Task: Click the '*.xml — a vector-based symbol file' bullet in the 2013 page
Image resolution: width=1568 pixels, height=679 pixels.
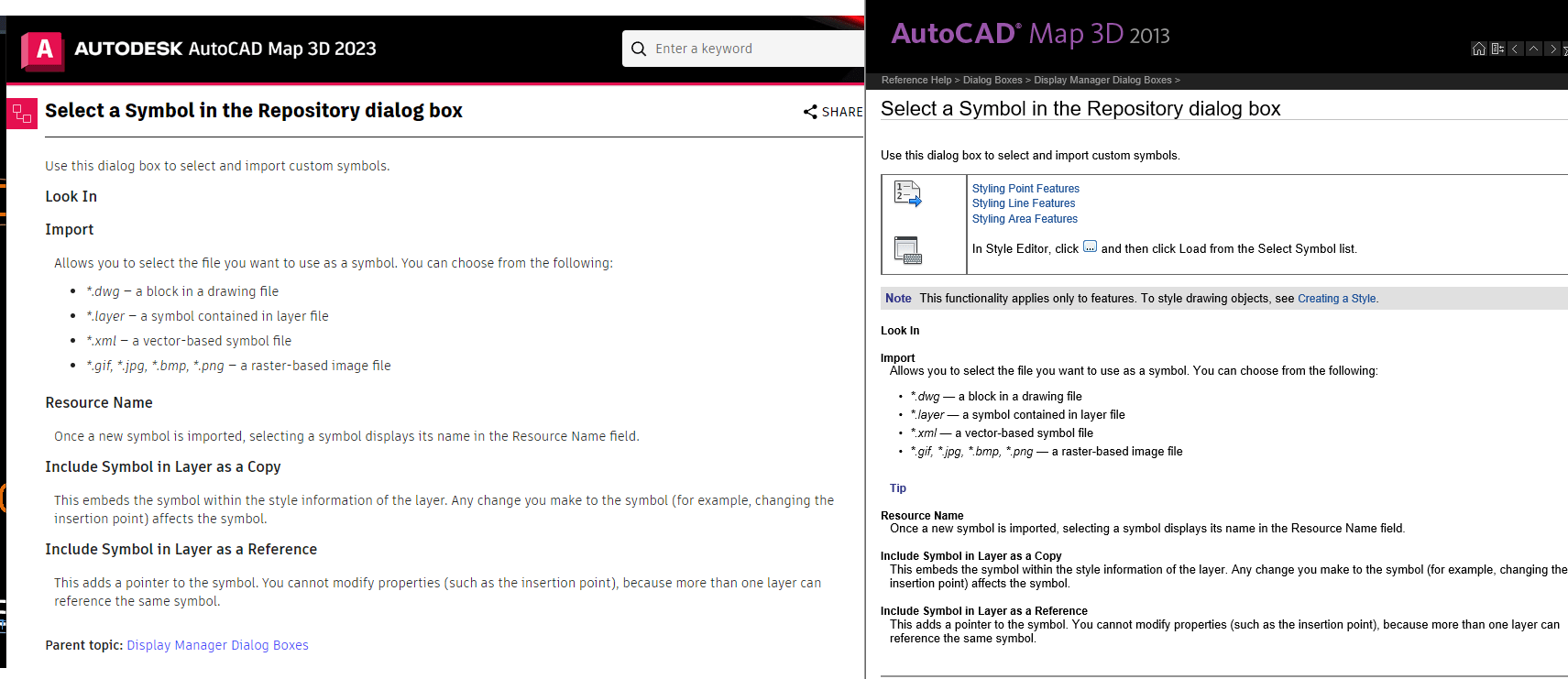Action: pos(1002,433)
